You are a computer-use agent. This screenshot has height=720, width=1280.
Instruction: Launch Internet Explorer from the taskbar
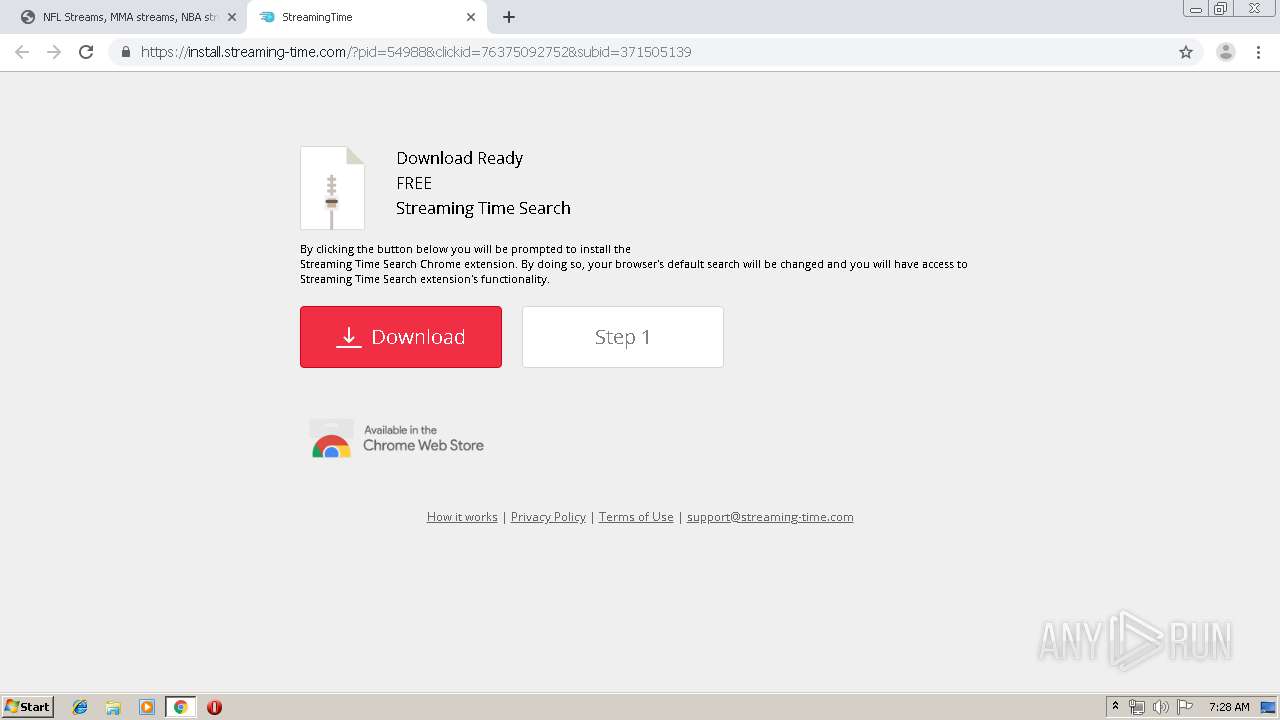click(80, 707)
